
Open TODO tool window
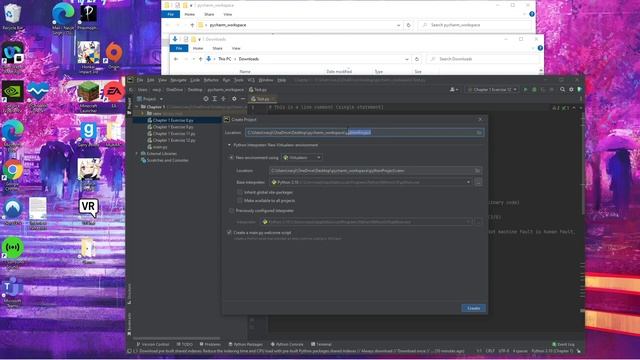click(x=184, y=344)
